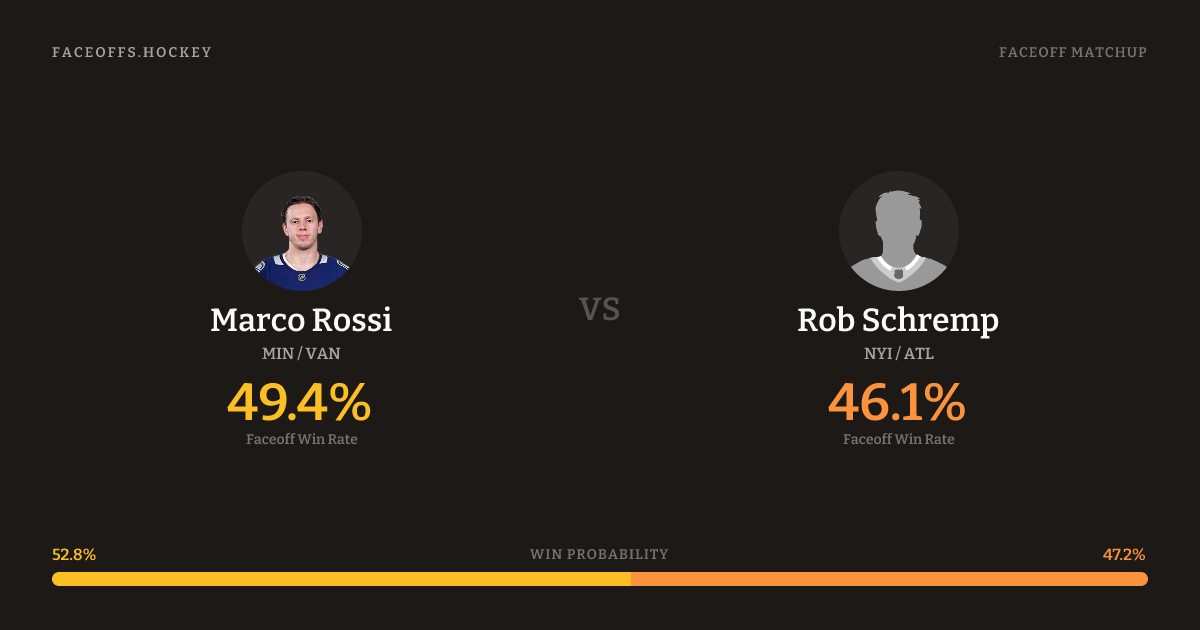Click the boundary between yellow and orange bar segments

pos(631,579)
